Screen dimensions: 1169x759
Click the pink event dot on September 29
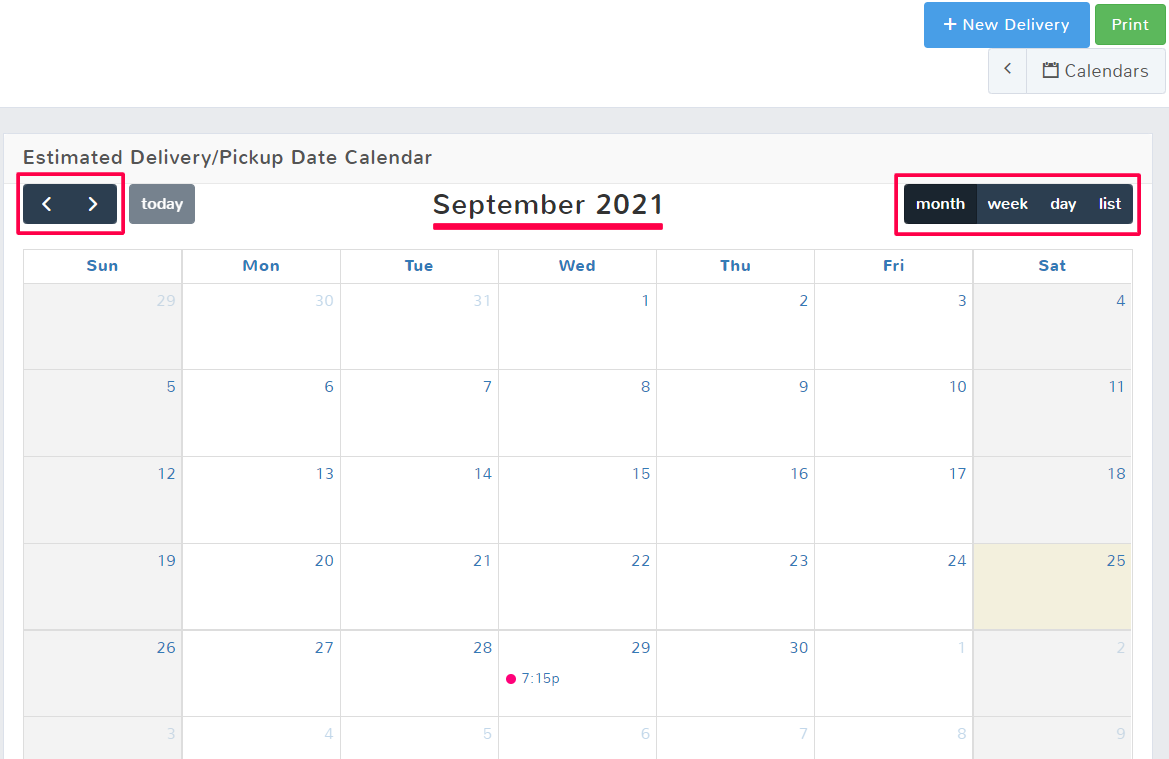click(511, 679)
